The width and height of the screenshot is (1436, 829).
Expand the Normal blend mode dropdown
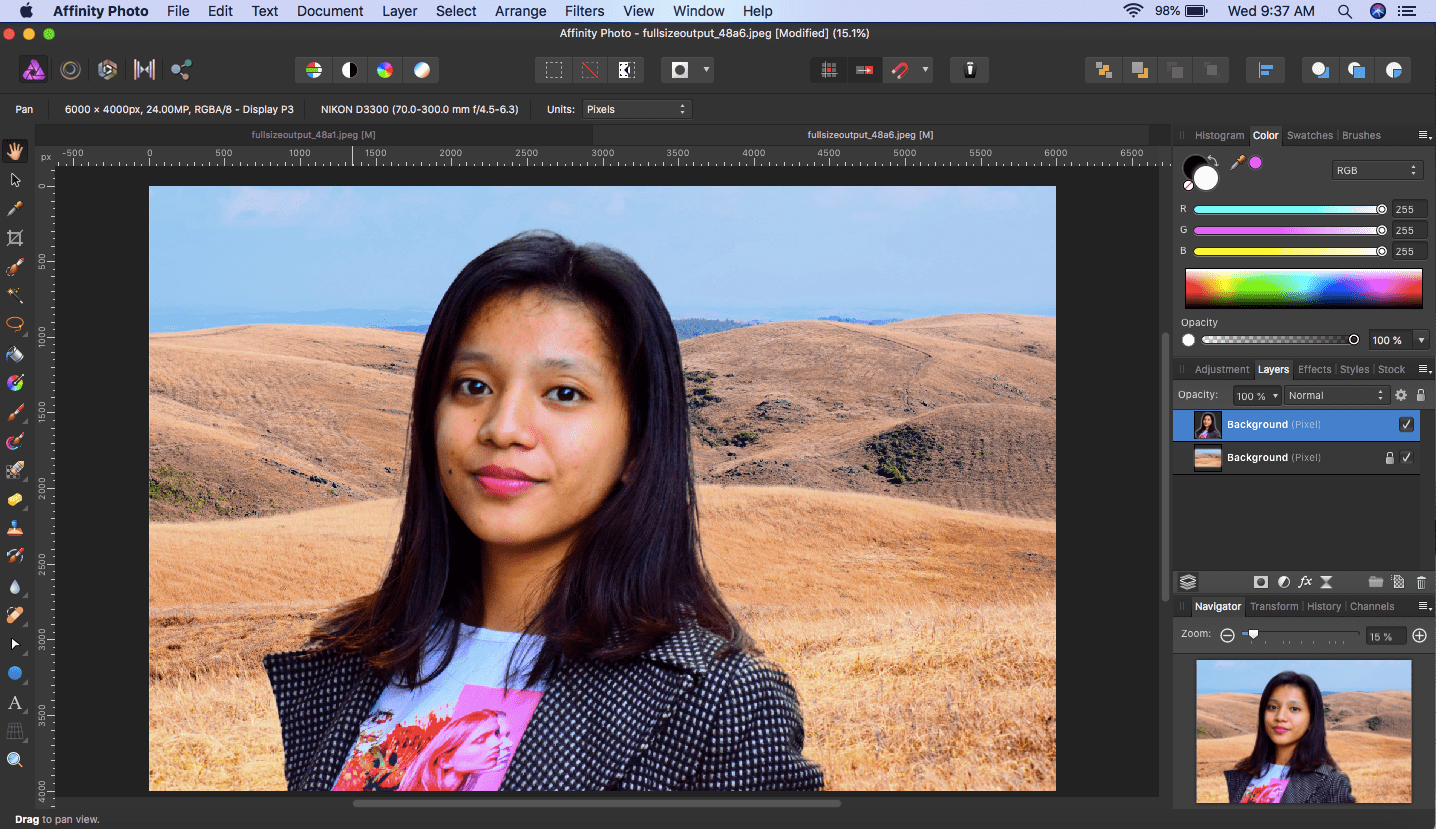click(1336, 395)
